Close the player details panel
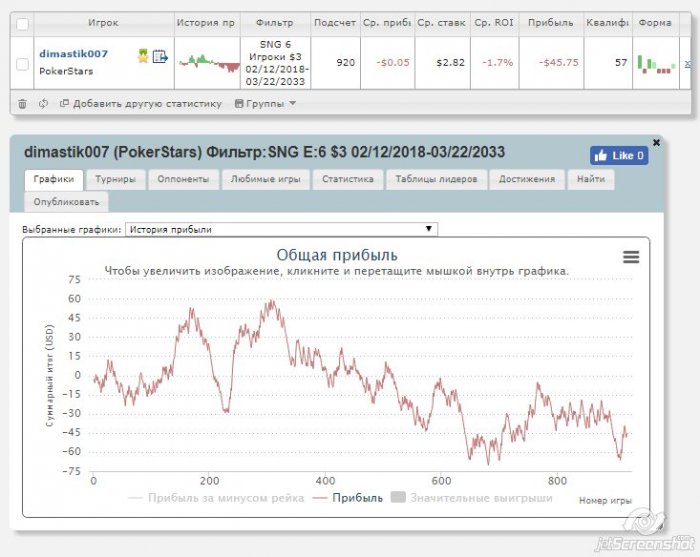Screen dimensions: 700x557 click(x=656, y=142)
